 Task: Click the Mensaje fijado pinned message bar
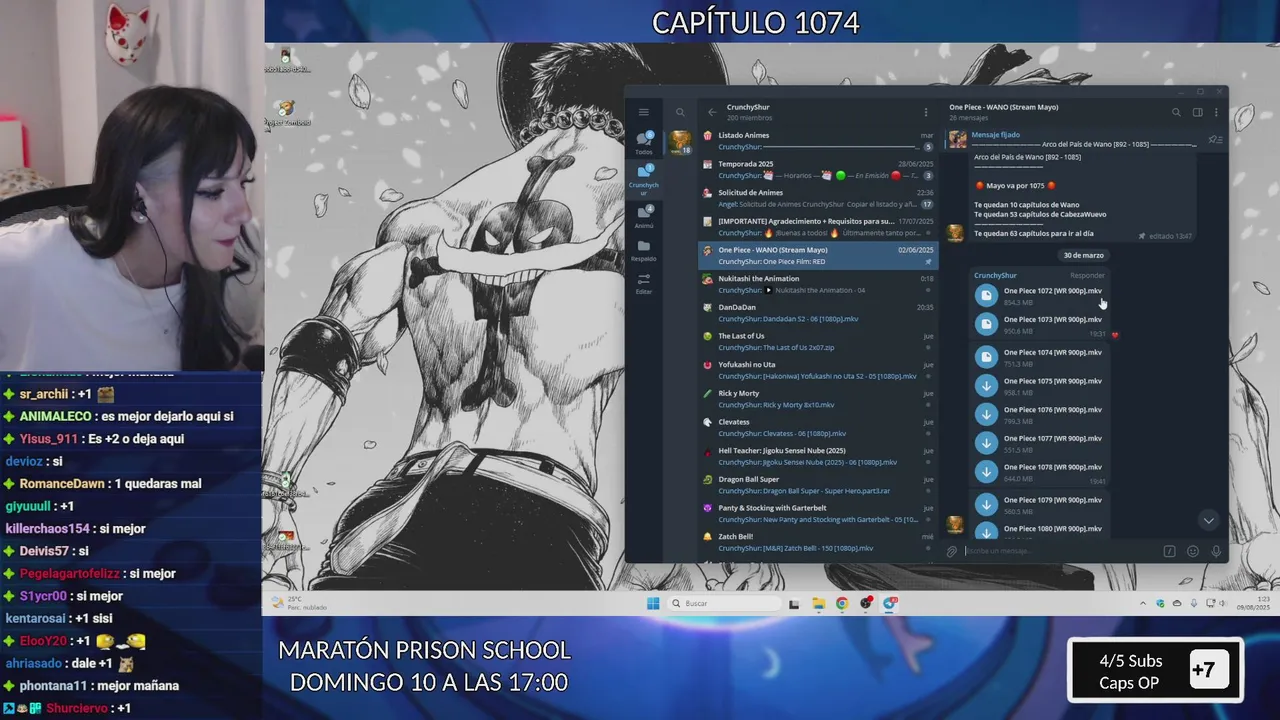click(x=1075, y=139)
